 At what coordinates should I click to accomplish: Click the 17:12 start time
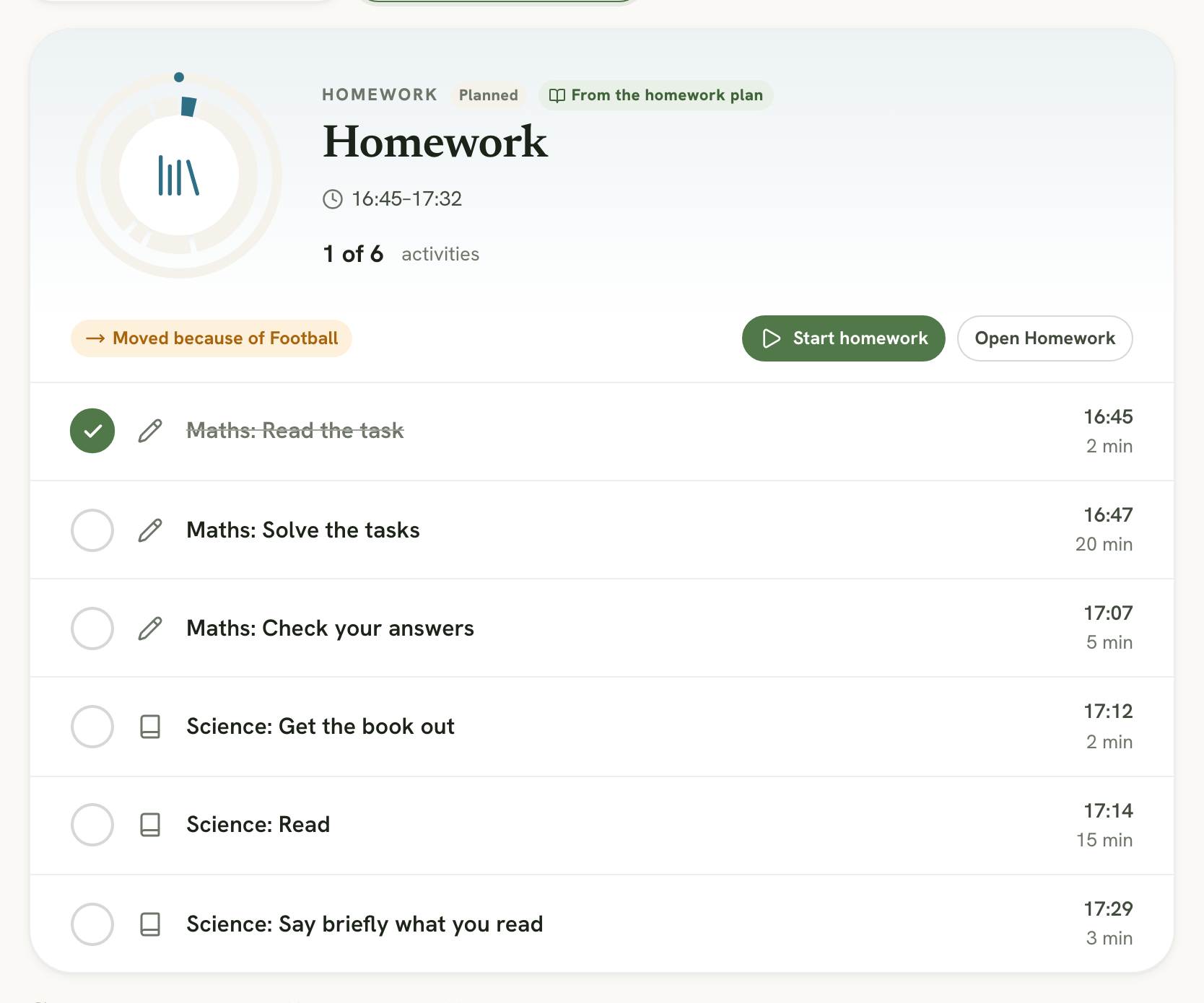(1108, 711)
